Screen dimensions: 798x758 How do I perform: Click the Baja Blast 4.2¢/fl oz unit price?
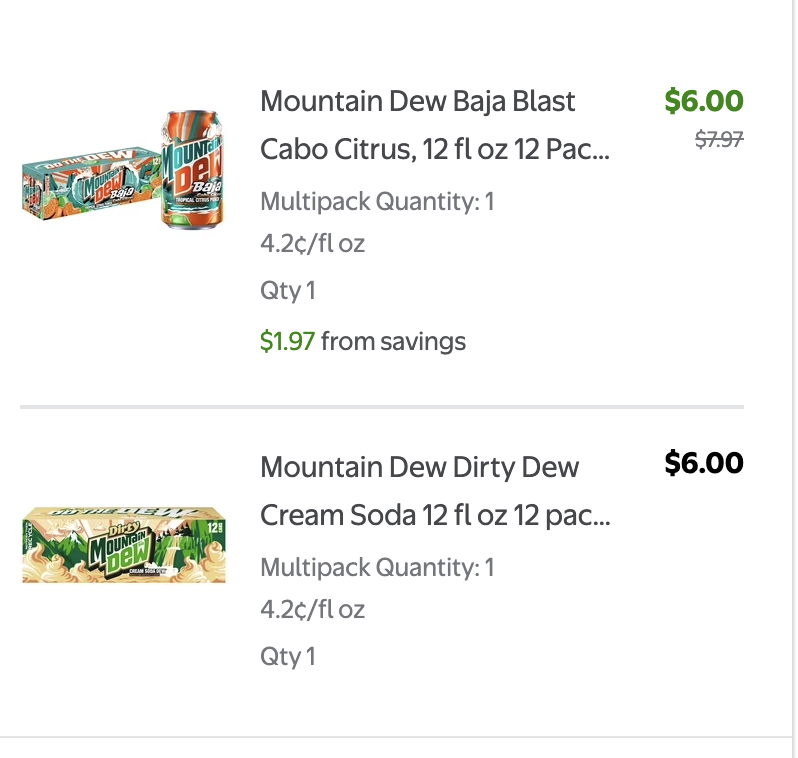(x=312, y=243)
